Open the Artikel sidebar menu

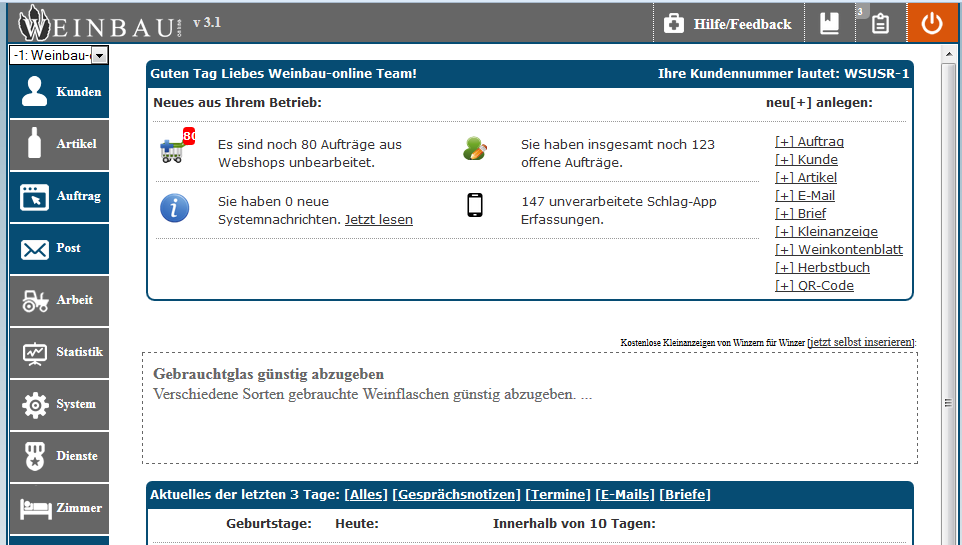coord(59,144)
